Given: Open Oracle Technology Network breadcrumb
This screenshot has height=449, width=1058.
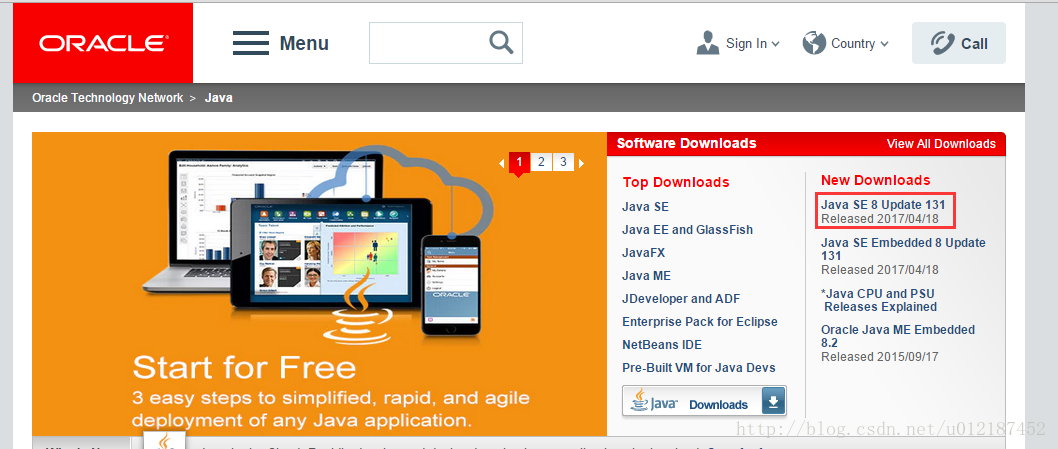Looking at the screenshot, I should (x=107, y=98).
